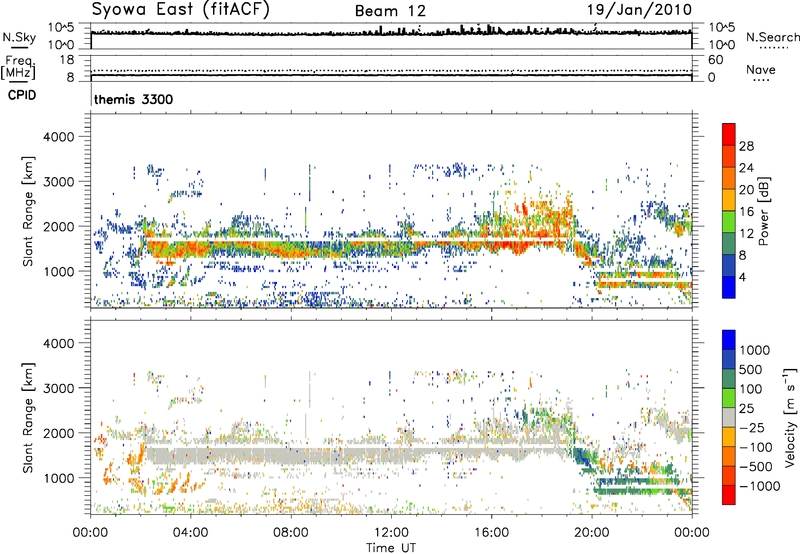Click the gray -25 to 25 velocity swatch
Image resolution: width=800 pixels, height=554 pixels.
pos(729,418)
